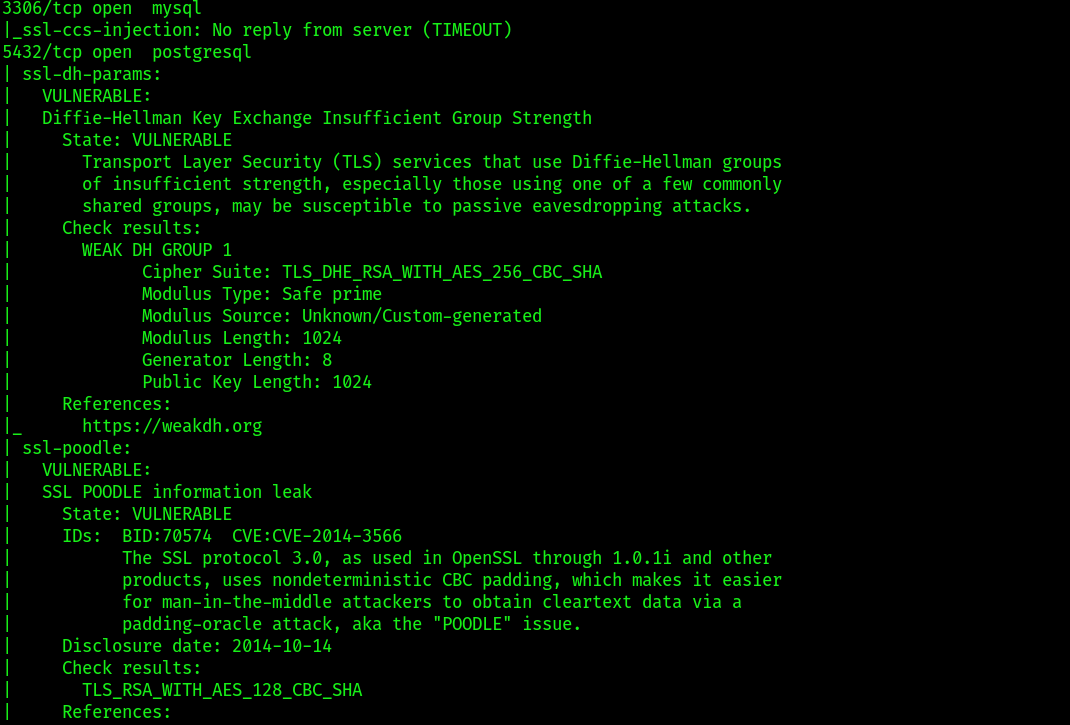Click the Public Key Length: 1024 line
This screenshot has height=725, width=1070.
pyautogui.click(x=257, y=382)
